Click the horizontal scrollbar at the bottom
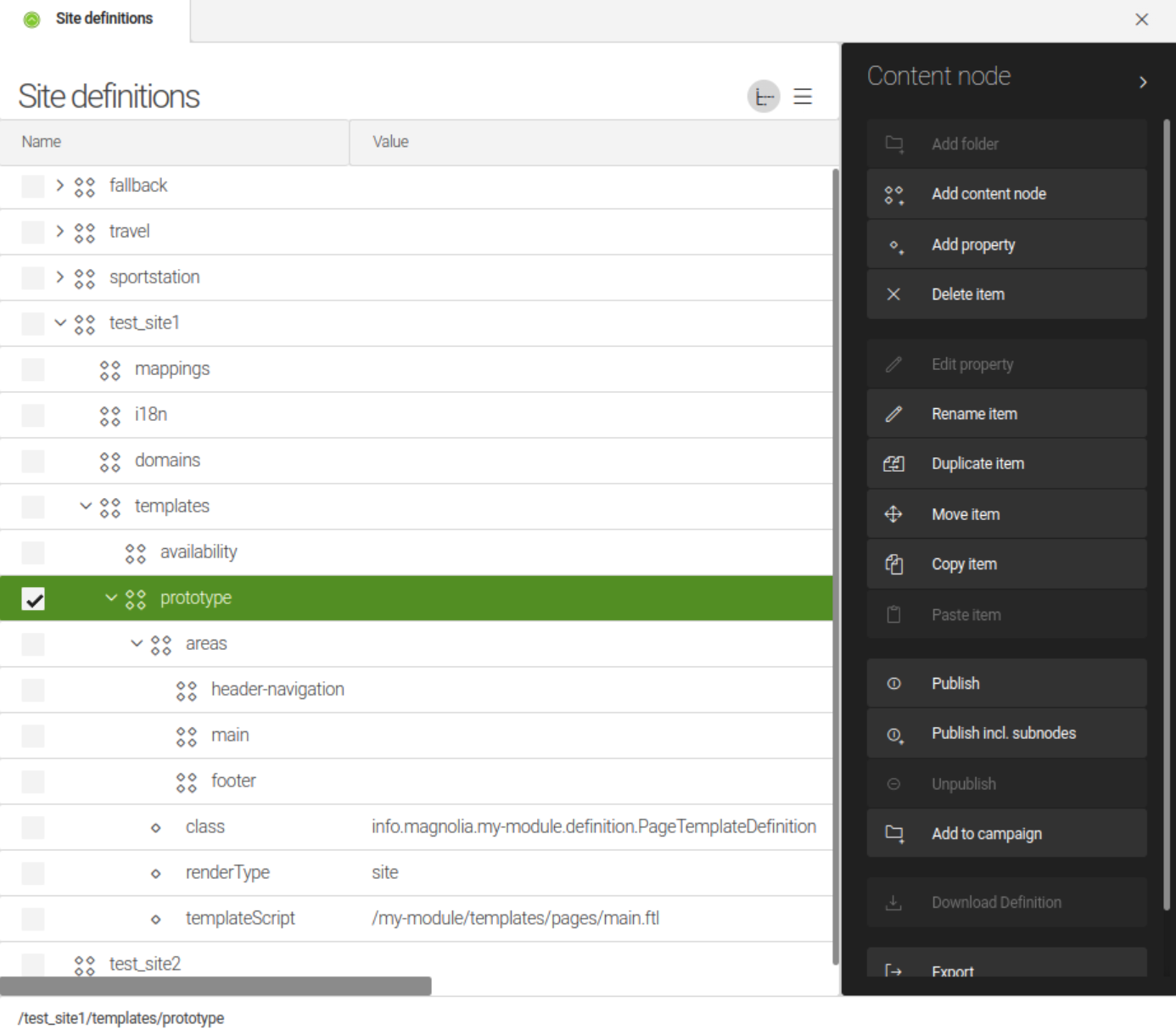Screen dimensions: 1176x1030 point(216,984)
